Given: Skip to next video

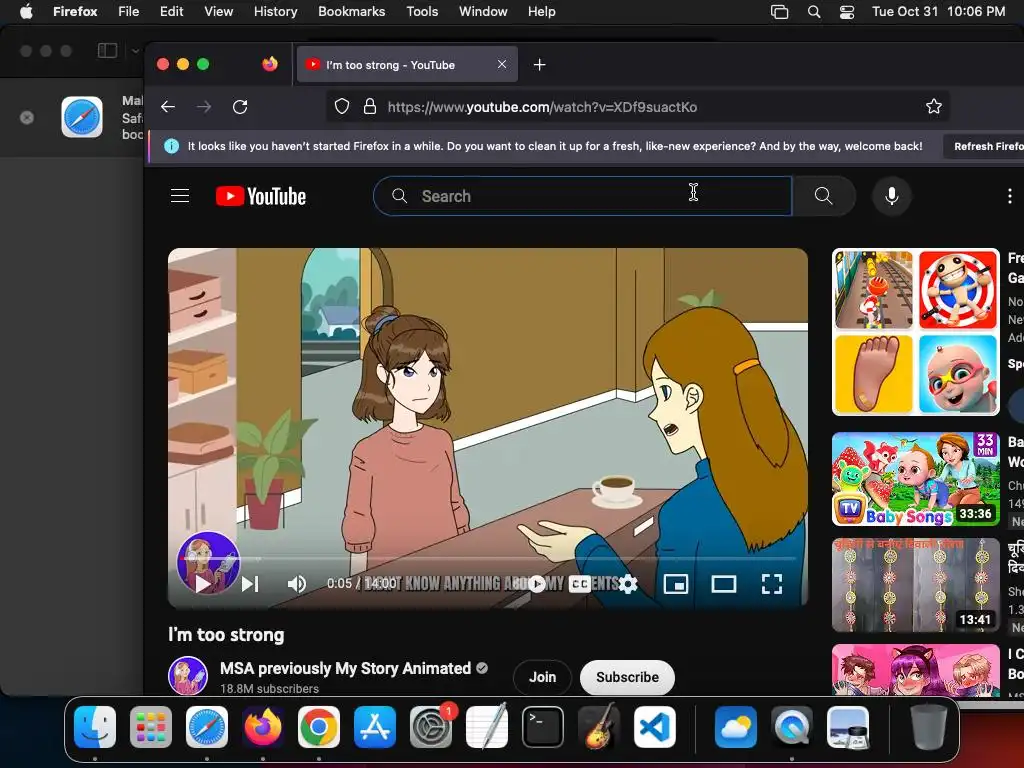Looking at the screenshot, I should [250, 583].
